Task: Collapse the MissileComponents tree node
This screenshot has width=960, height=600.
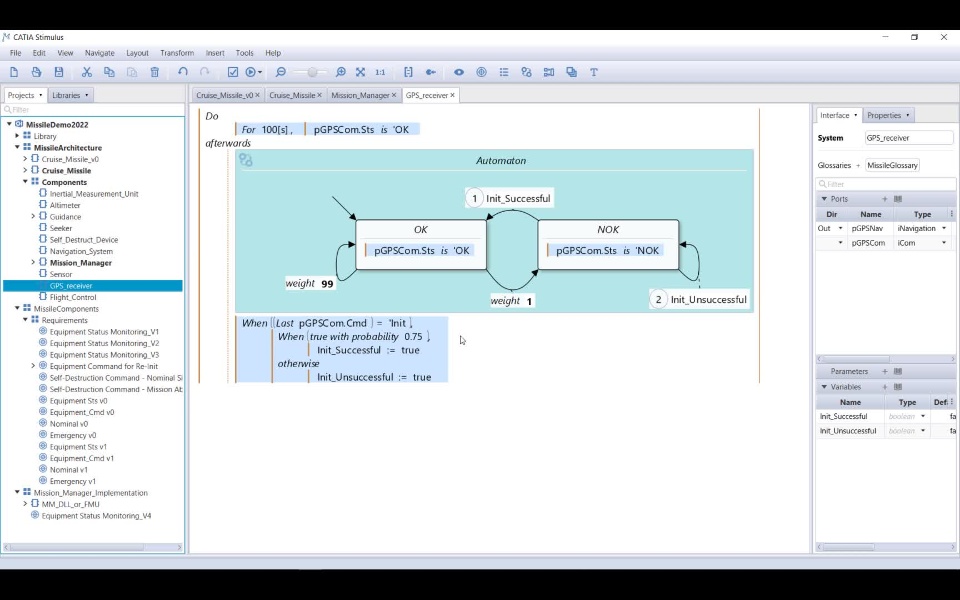Action: (17, 309)
